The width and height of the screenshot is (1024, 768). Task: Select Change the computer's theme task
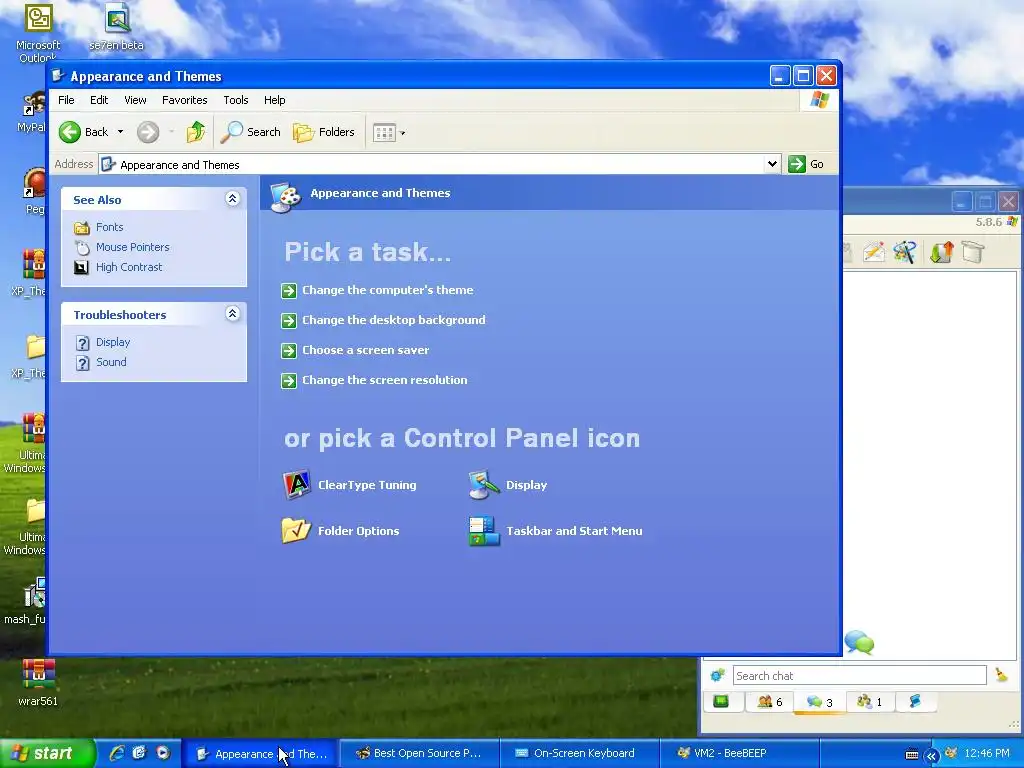tap(377, 290)
